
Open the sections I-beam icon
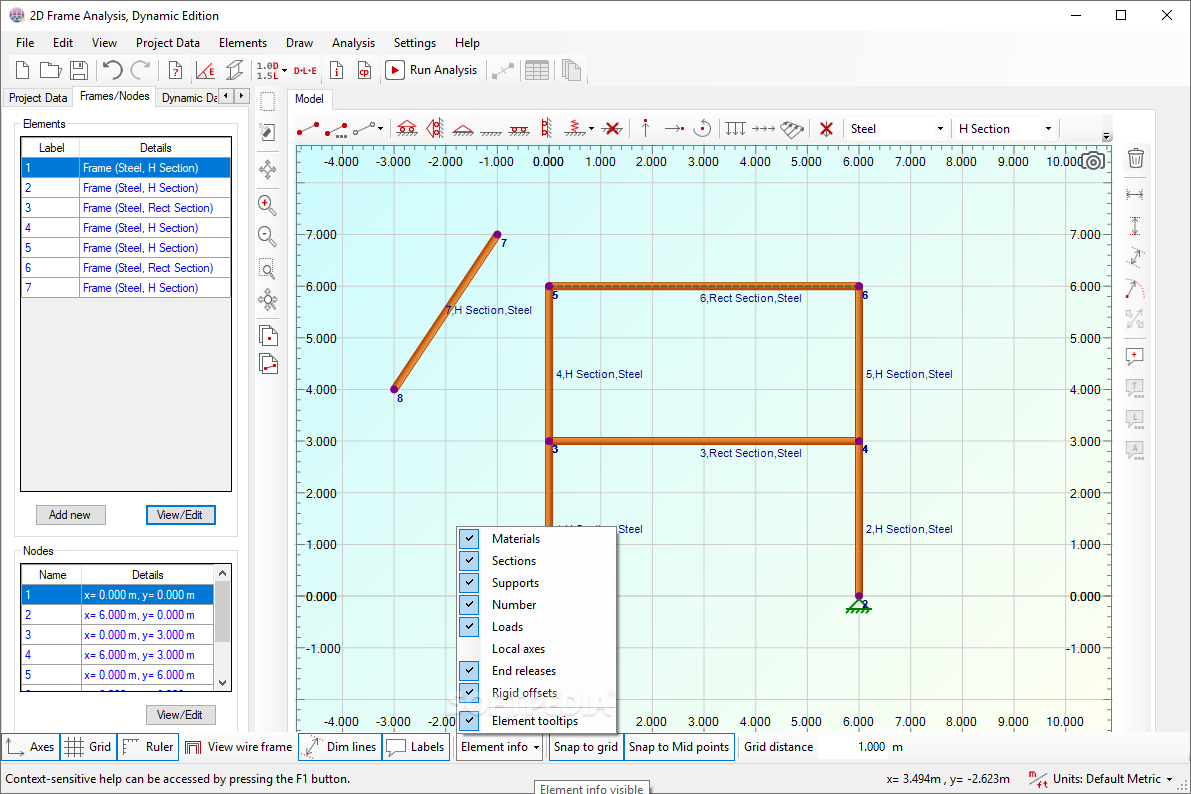pos(235,70)
